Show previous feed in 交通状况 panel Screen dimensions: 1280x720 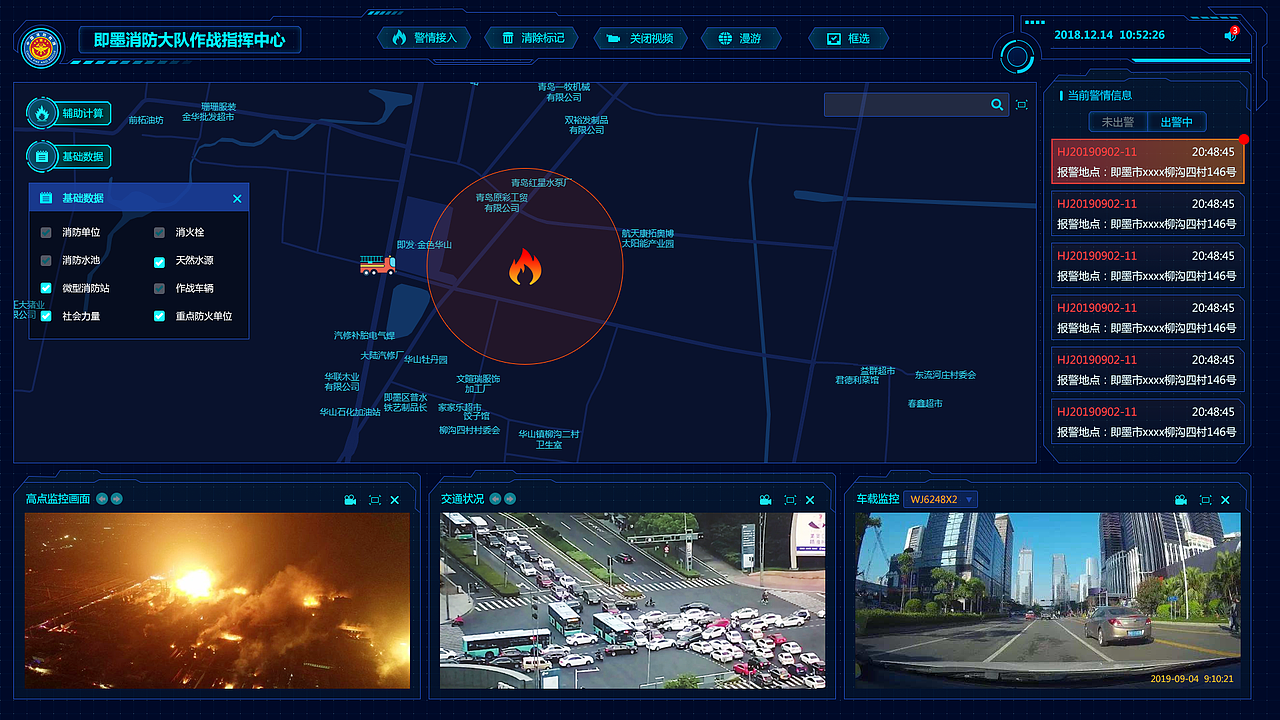click(495, 499)
